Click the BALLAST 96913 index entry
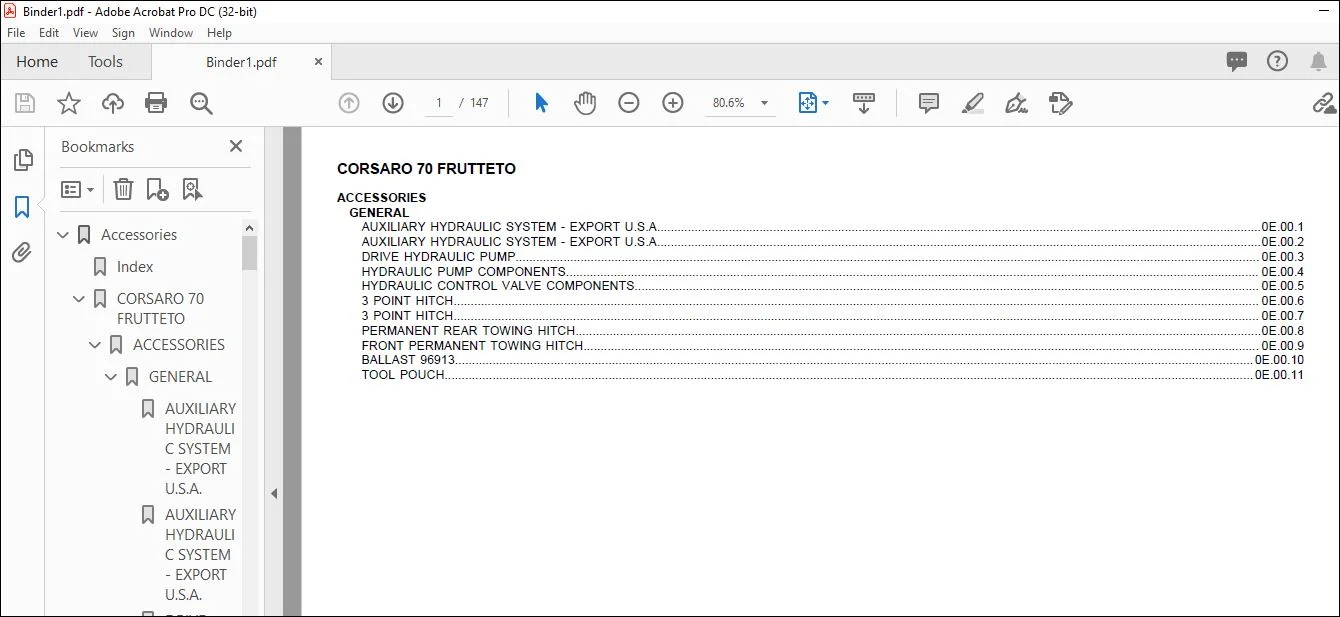 (833, 360)
